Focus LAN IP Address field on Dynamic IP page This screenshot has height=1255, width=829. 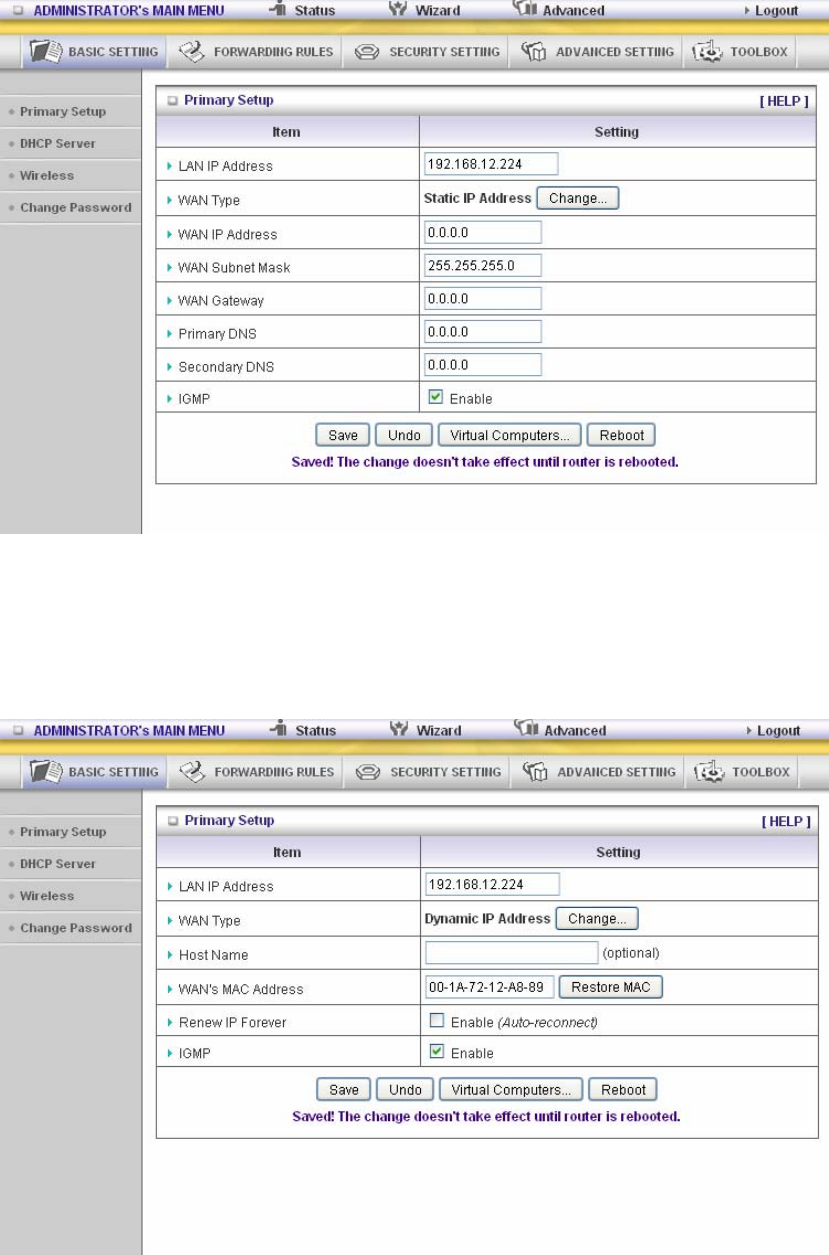click(x=492, y=885)
